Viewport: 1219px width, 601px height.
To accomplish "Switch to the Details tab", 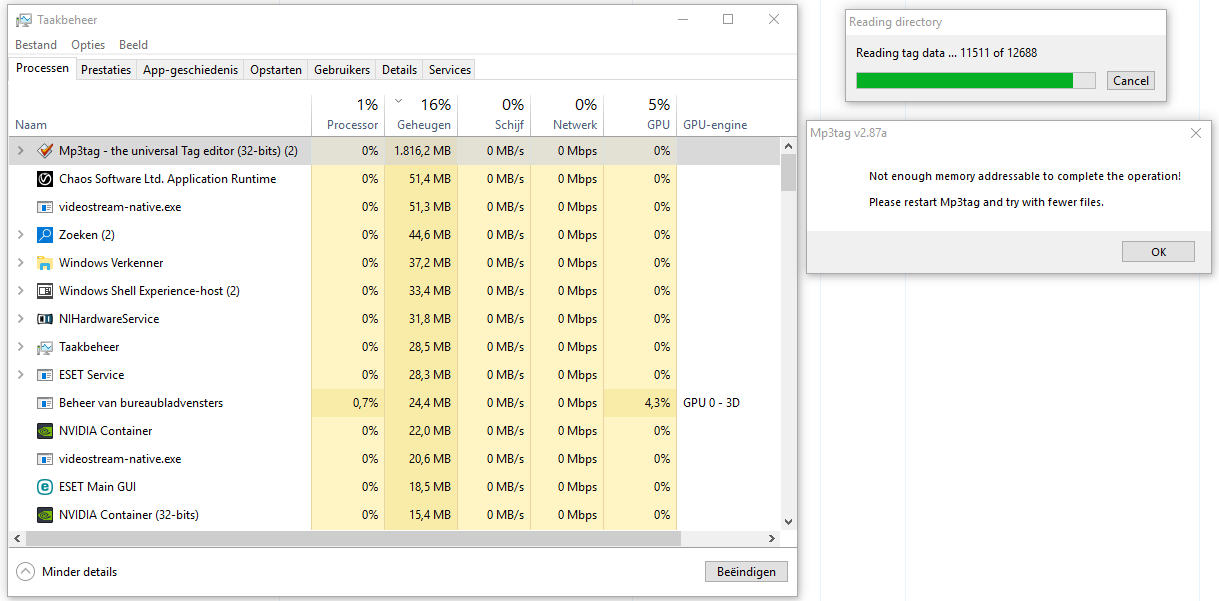I will tap(399, 70).
